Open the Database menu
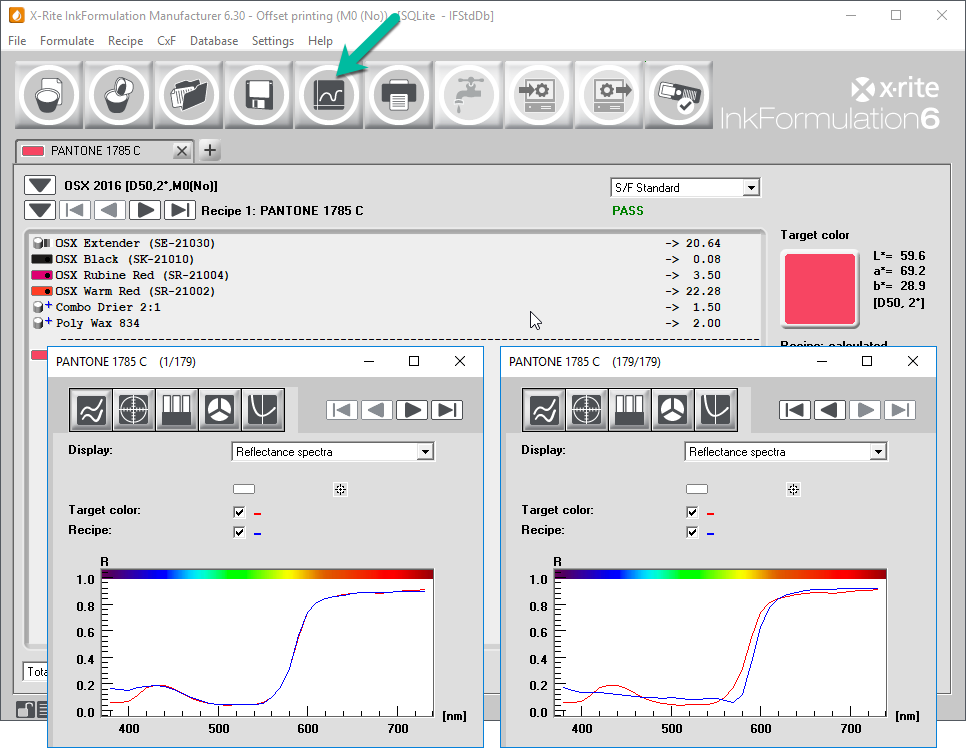The width and height of the screenshot is (966, 748). coord(214,41)
